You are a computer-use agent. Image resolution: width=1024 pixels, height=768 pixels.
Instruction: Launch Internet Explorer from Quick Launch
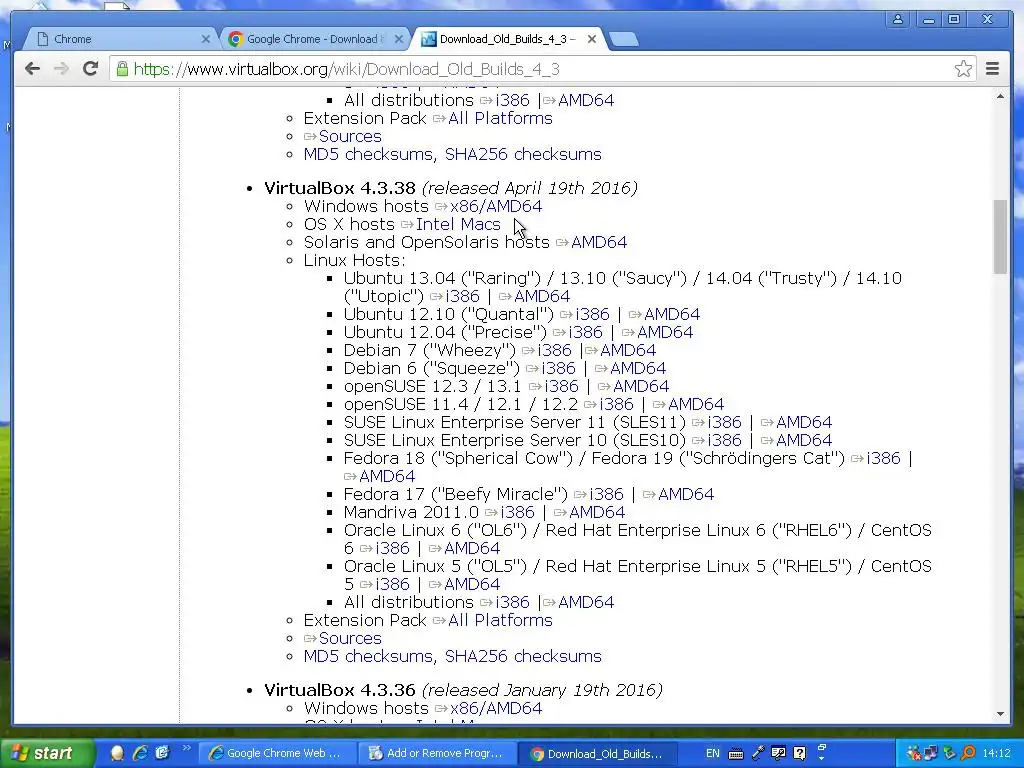click(140, 753)
